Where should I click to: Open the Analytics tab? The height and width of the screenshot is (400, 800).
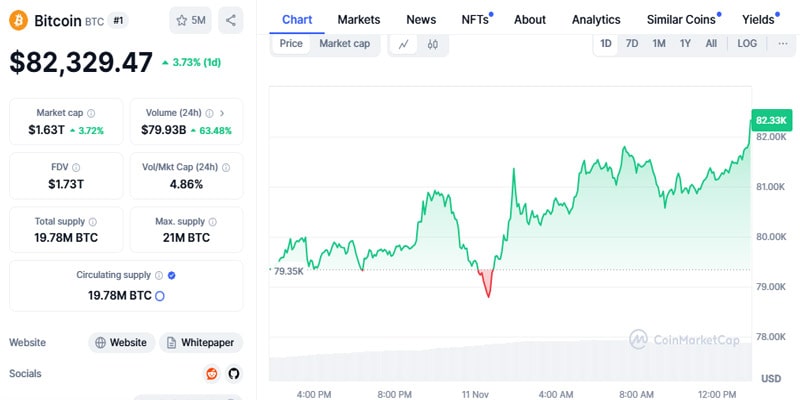pos(596,20)
